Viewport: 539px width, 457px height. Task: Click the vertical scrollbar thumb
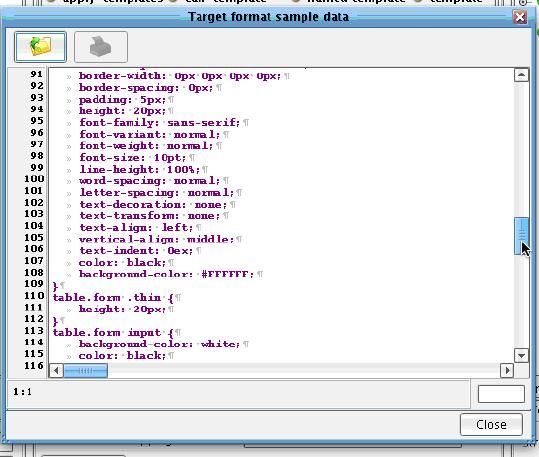pyautogui.click(x=521, y=236)
